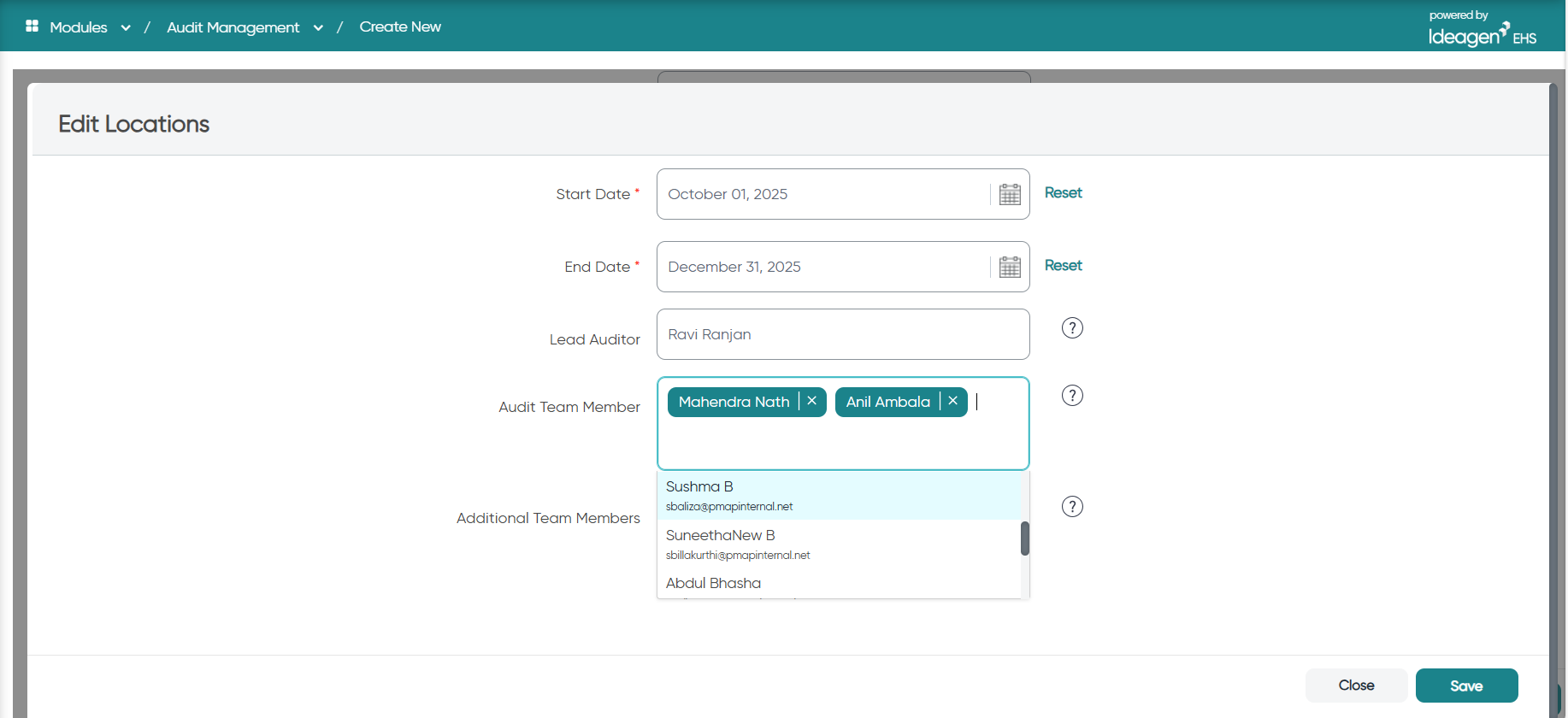
Task: Open the Start Date calendar picker
Action: 1010,194
